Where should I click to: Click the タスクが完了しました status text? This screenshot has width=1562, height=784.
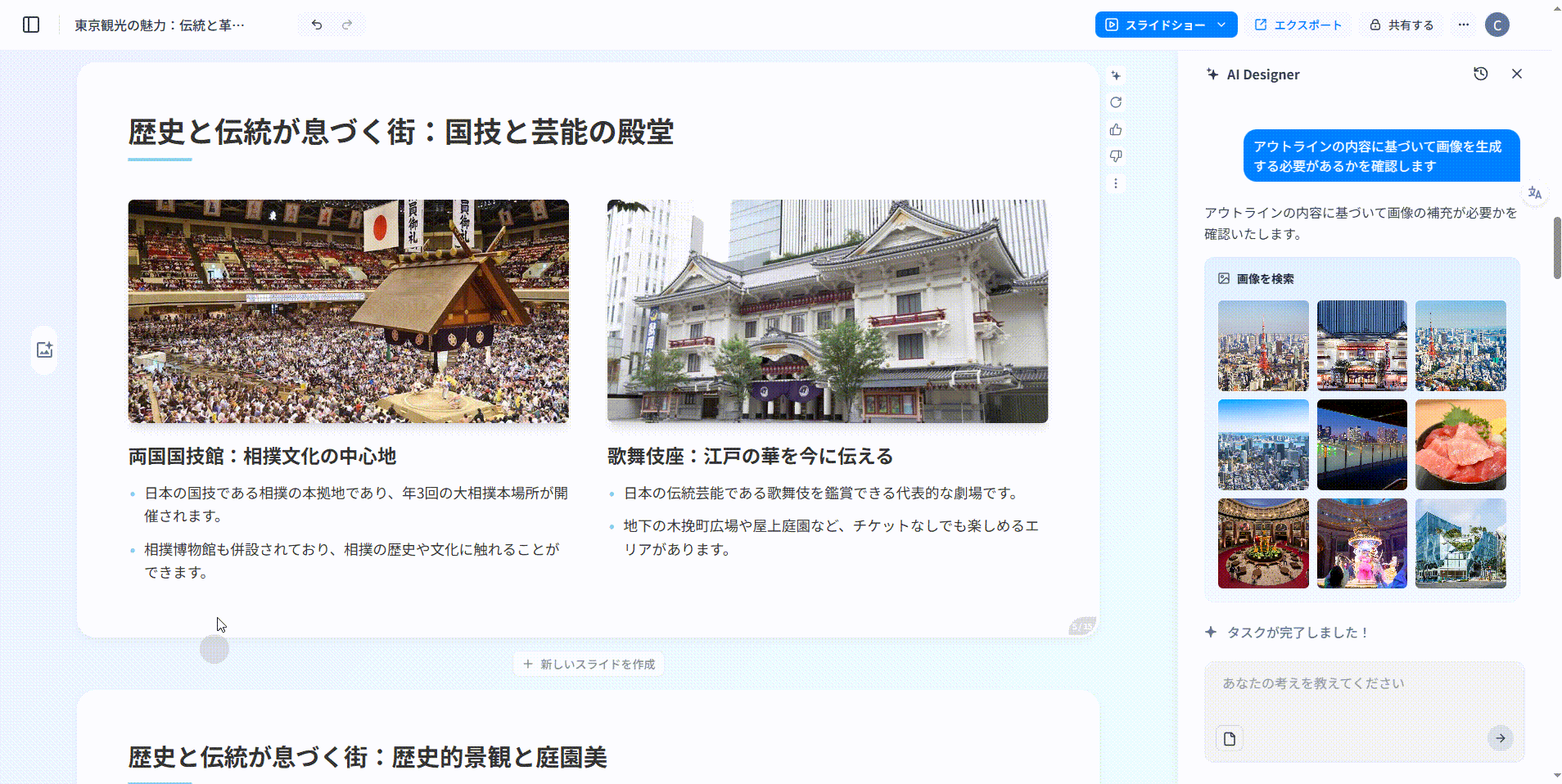pyautogui.click(x=1298, y=632)
